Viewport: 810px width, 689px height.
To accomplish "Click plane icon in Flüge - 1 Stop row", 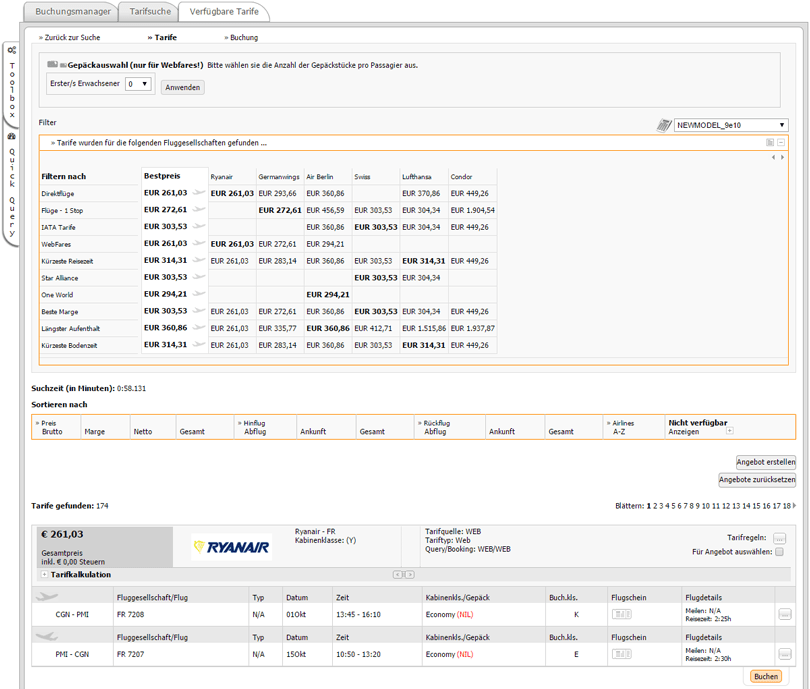I will tap(199, 210).
